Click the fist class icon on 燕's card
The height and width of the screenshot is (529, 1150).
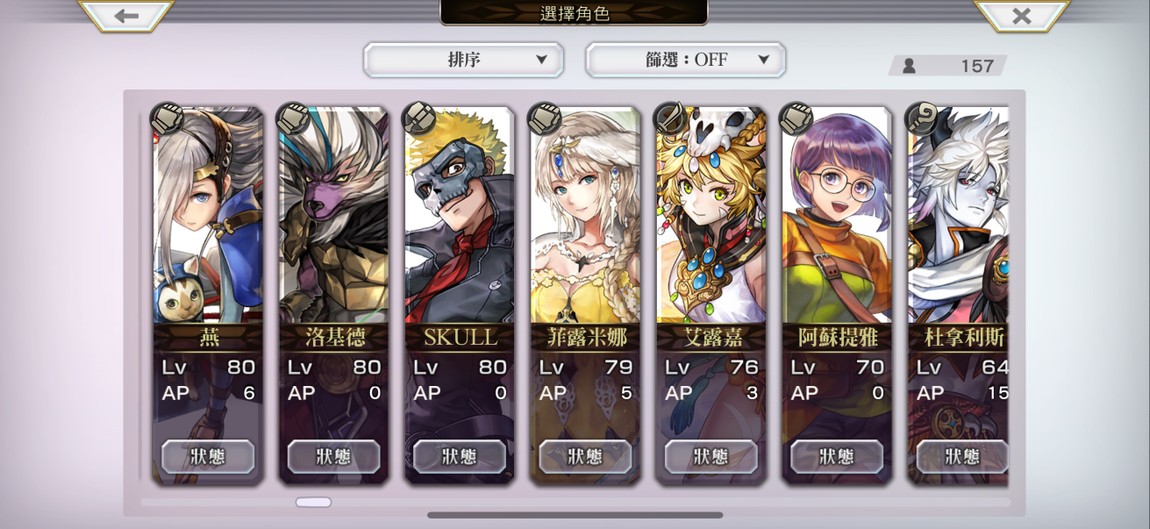tap(168, 118)
